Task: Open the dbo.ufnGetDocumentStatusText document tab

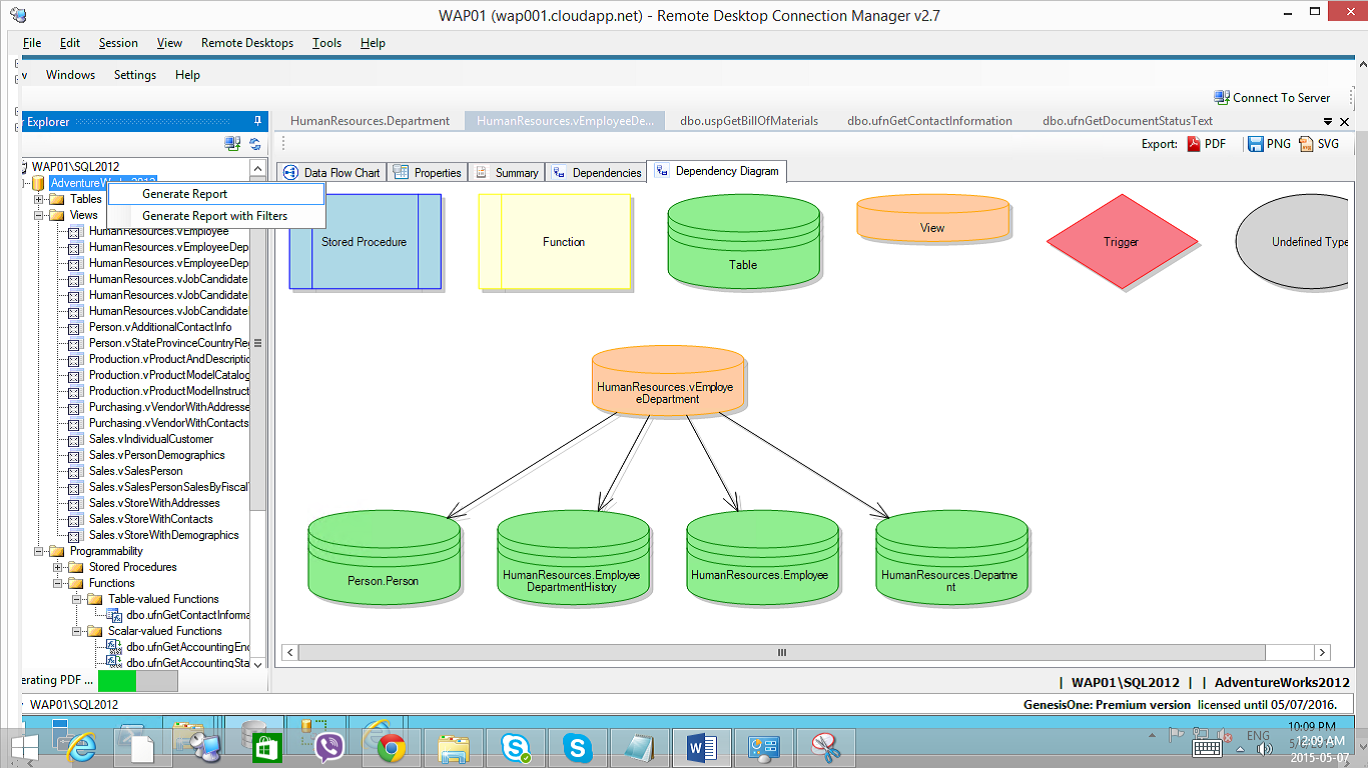Action: [1127, 121]
